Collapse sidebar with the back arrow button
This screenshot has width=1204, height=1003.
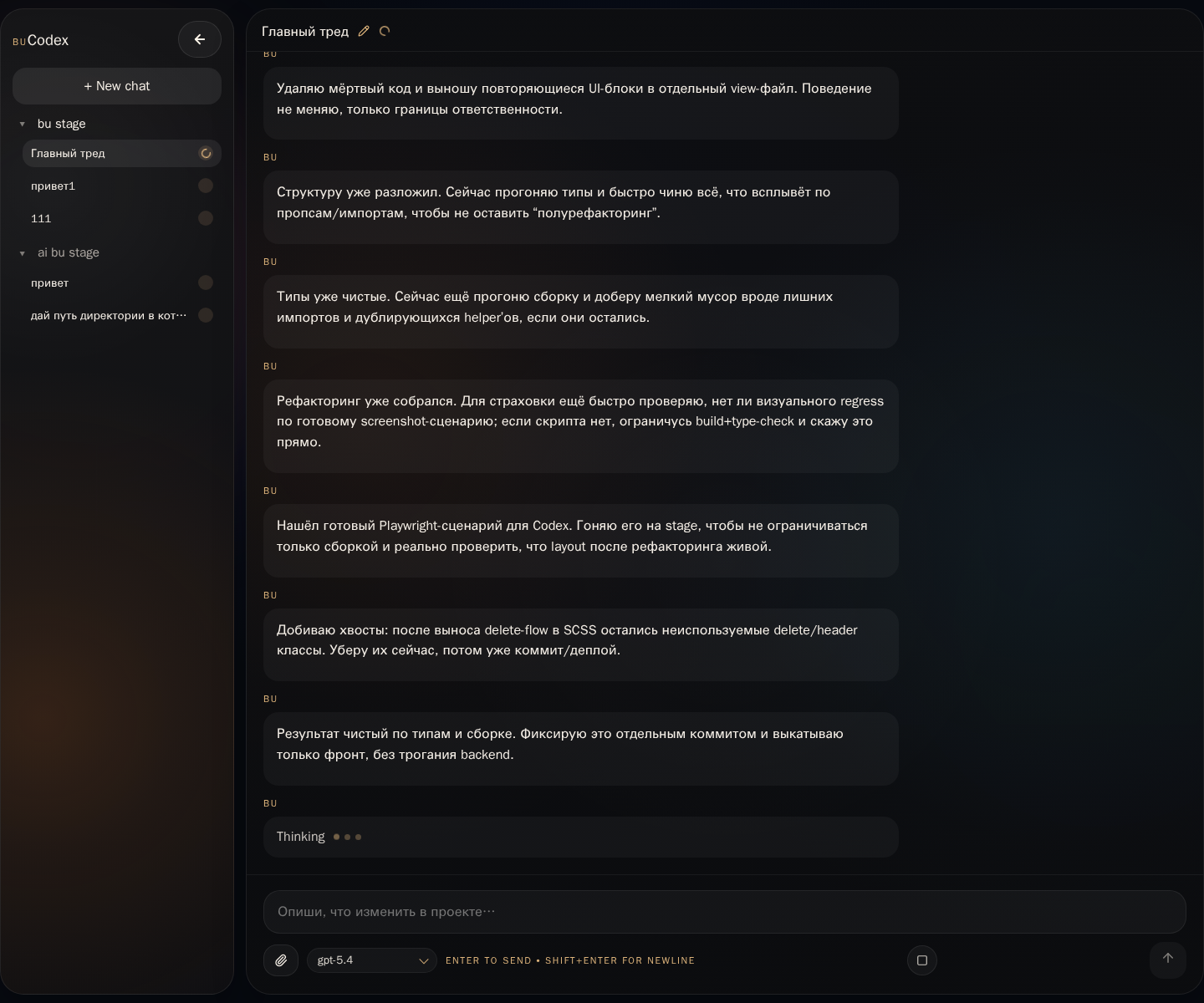click(199, 39)
